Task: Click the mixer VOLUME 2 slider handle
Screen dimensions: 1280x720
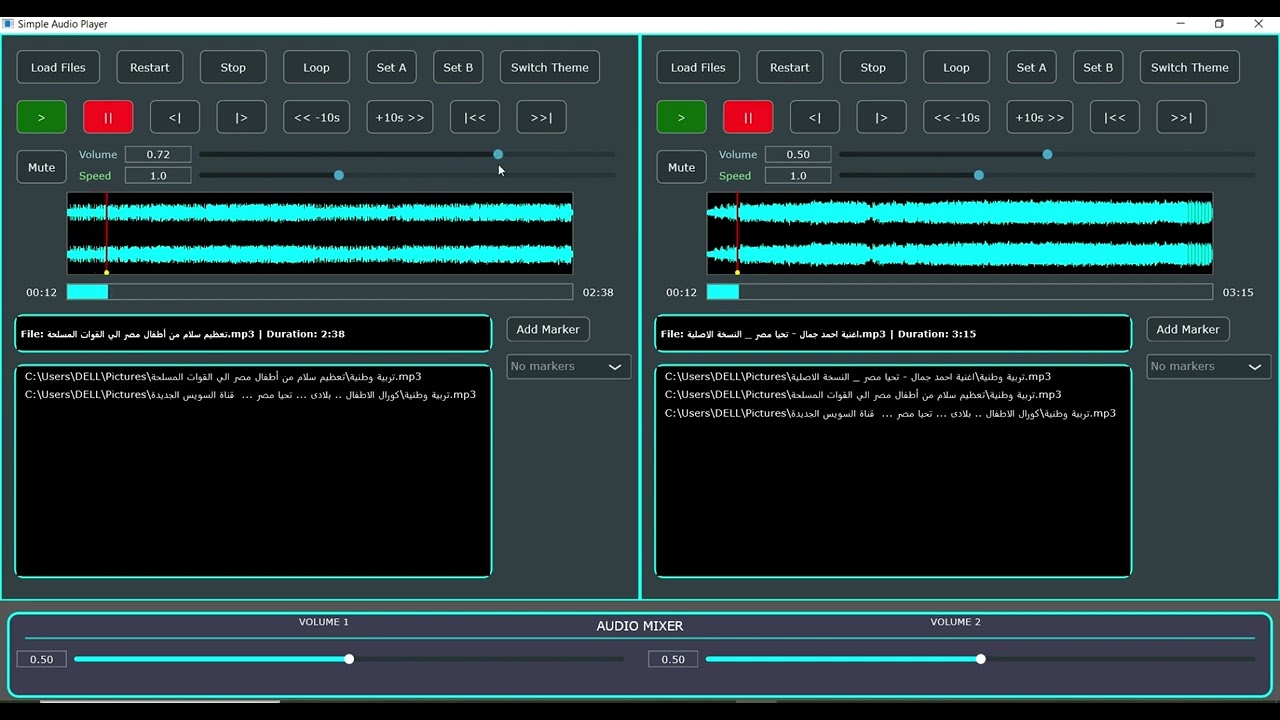Action: pos(981,659)
